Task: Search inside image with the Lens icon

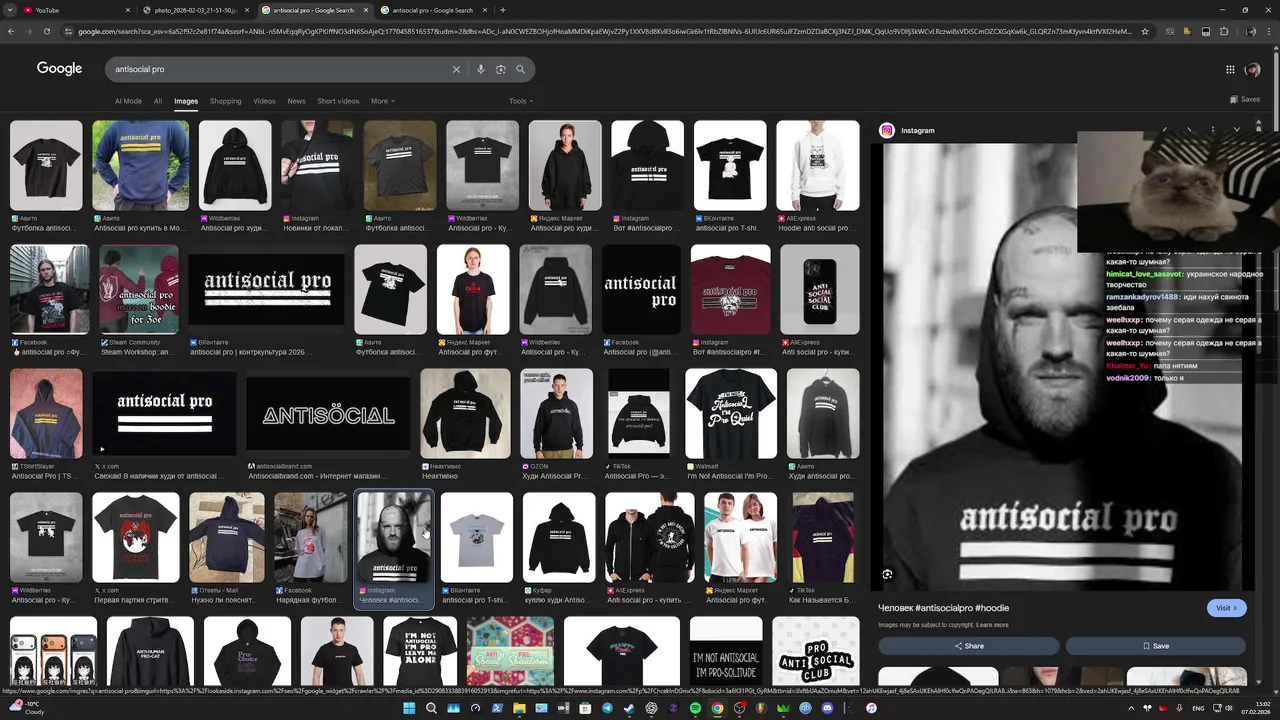Action: [x=887, y=574]
